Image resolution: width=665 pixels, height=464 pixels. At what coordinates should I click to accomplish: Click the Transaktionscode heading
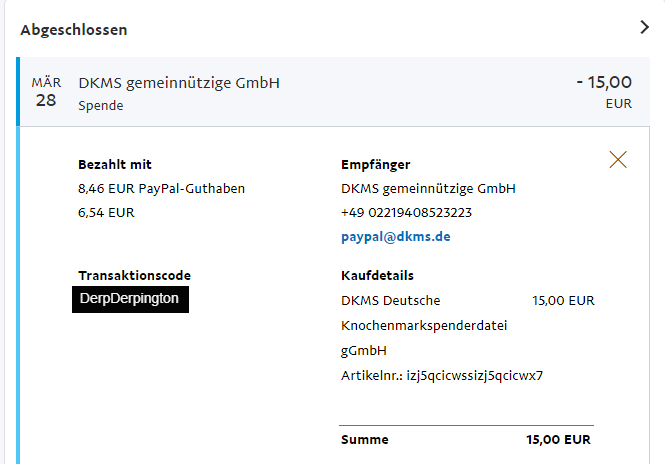[134, 276]
